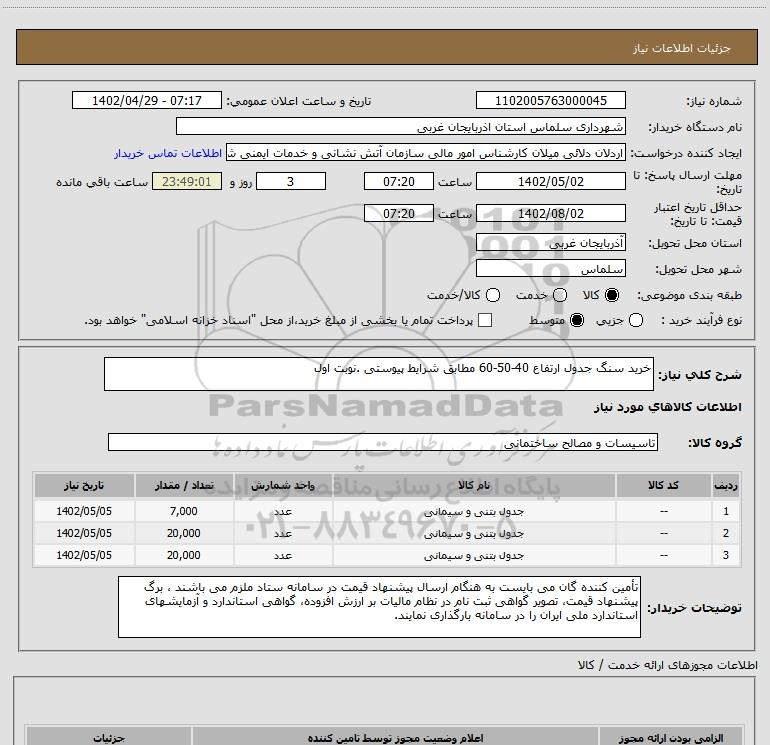Click the countdown timer 23:49:01
Viewport: 770px width, 745px height.
[187, 181]
